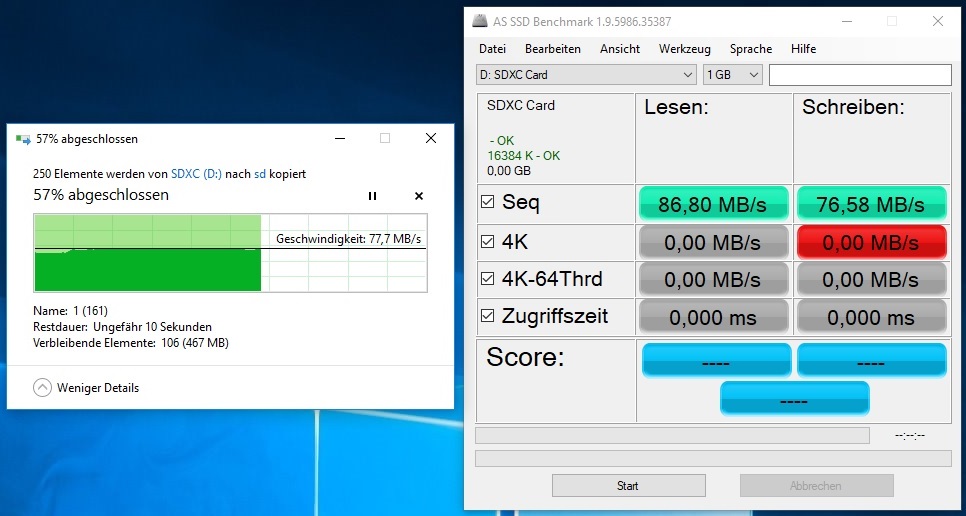Cancel the copy with the X icon

(419, 196)
